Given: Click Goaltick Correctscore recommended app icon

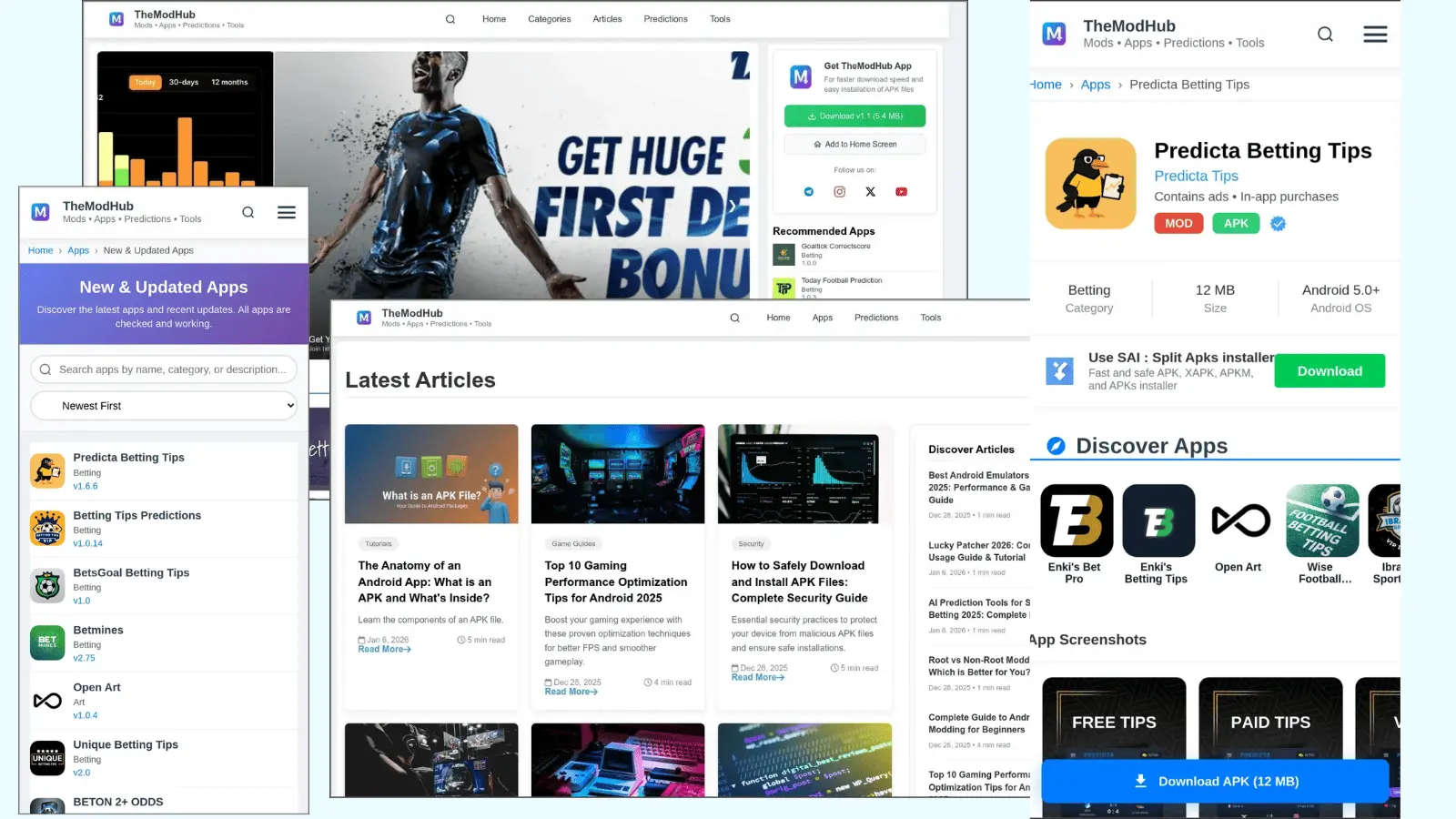Looking at the screenshot, I should [x=784, y=255].
